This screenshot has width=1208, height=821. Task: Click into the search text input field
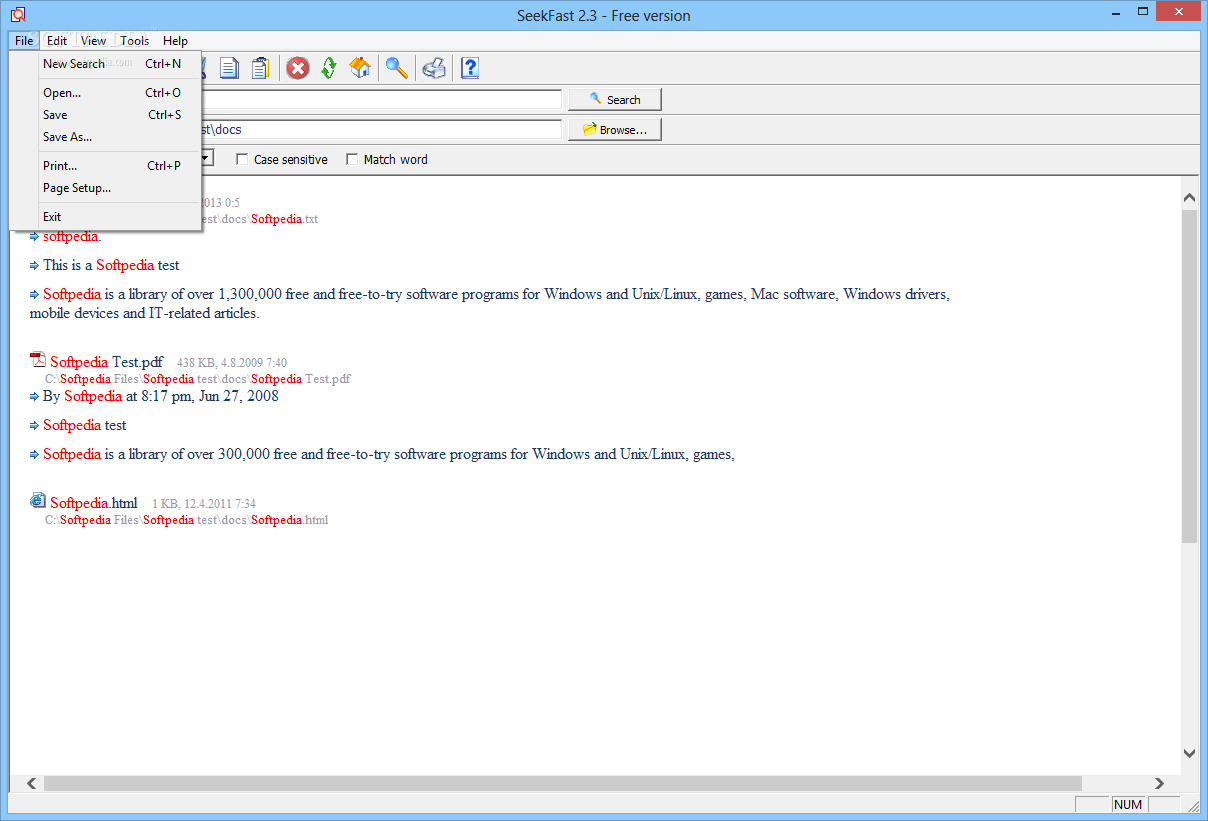(x=381, y=100)
